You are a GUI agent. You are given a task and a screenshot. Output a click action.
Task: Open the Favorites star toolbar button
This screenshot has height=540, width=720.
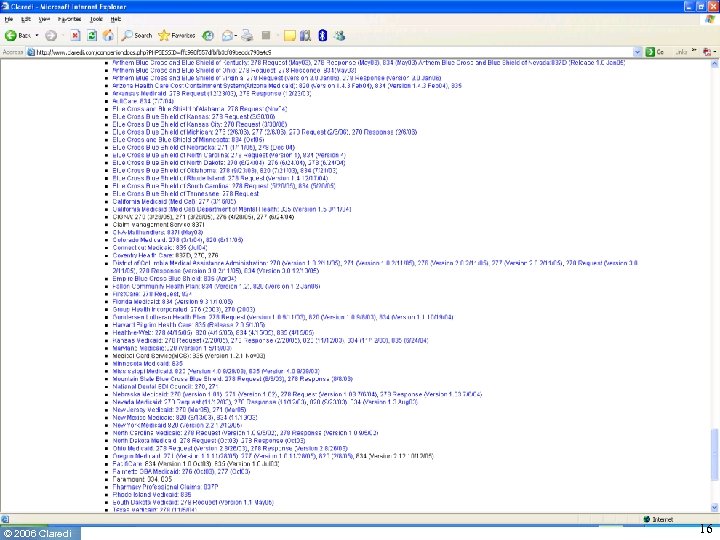[177, 35]
